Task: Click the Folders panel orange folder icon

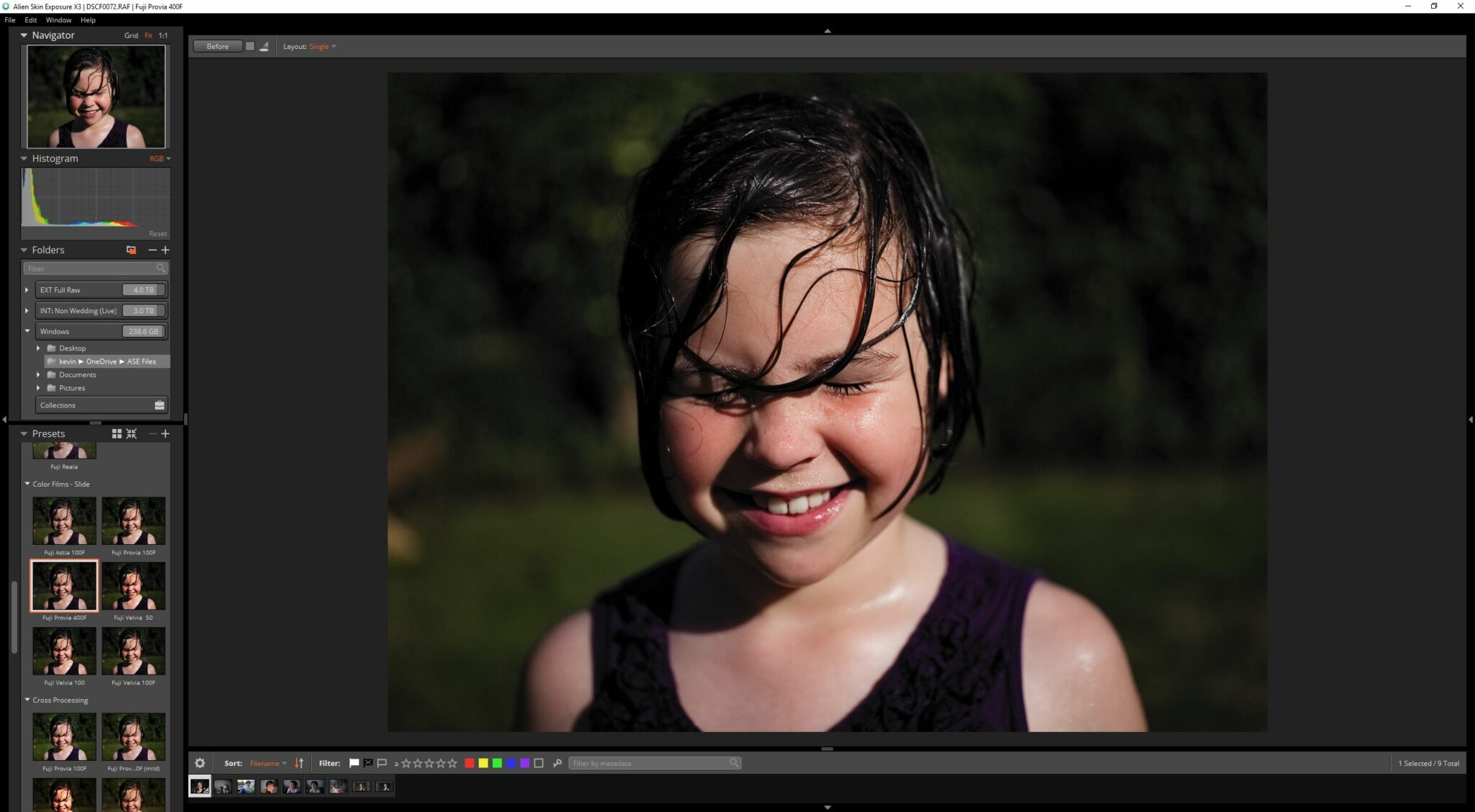Action: tap(131, 250)
